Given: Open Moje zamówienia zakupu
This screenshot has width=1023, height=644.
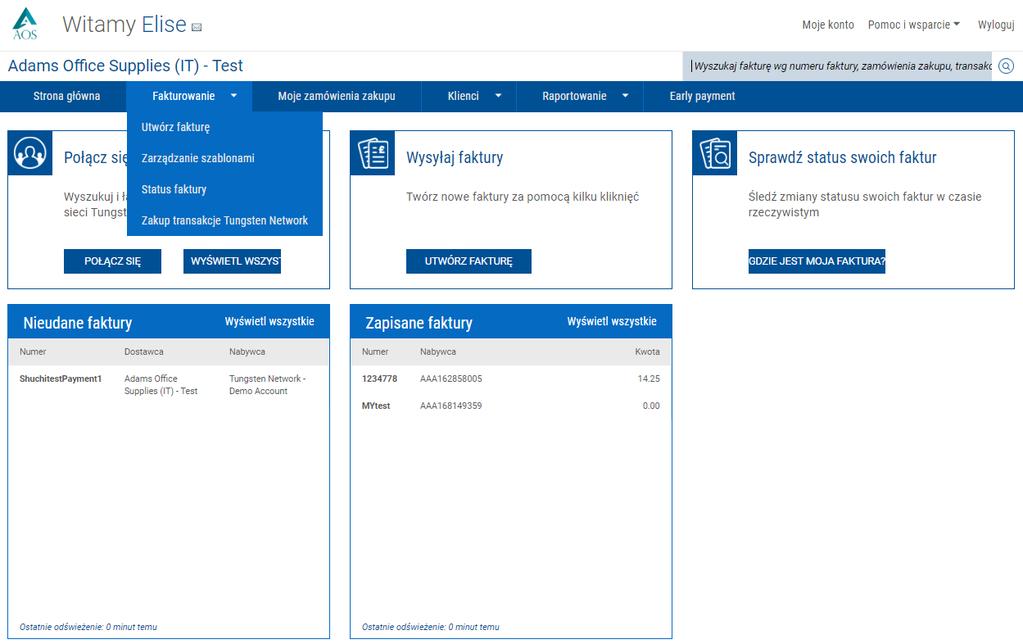Looking at the screenshot, I should tap(337, 96).
